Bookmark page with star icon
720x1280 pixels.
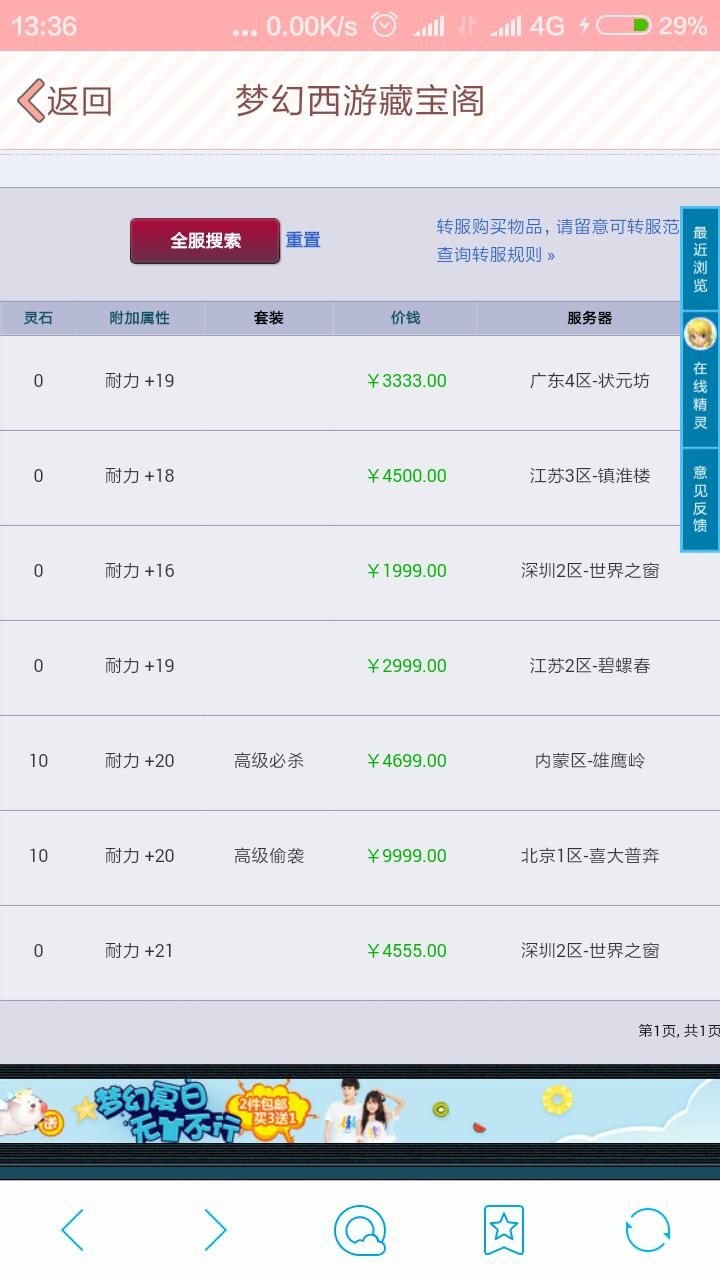504,1230
